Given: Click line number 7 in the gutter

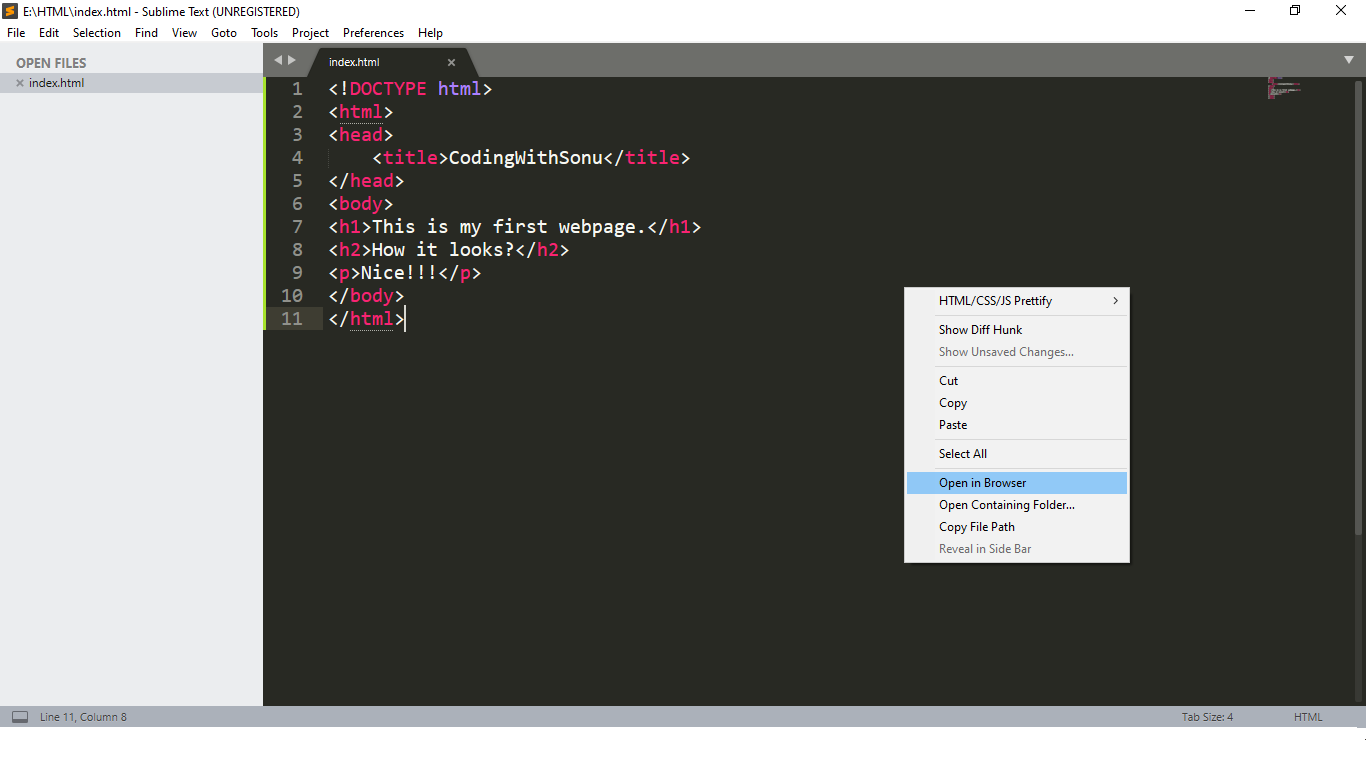Looking at the screenshot, I should click(x=297, y=227).
